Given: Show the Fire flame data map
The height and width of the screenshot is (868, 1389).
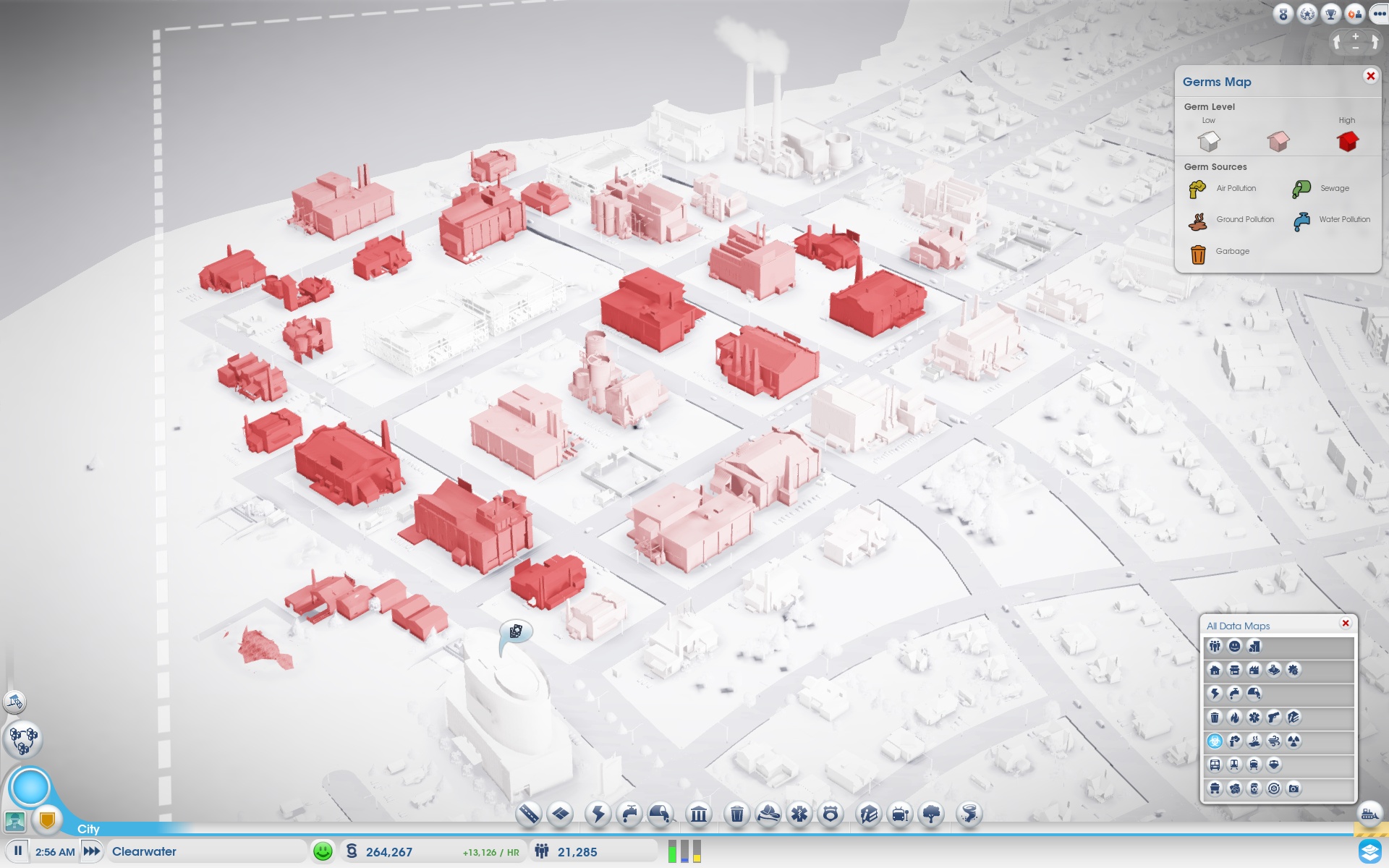Looking at the screenshot, I should (1234, 717).
